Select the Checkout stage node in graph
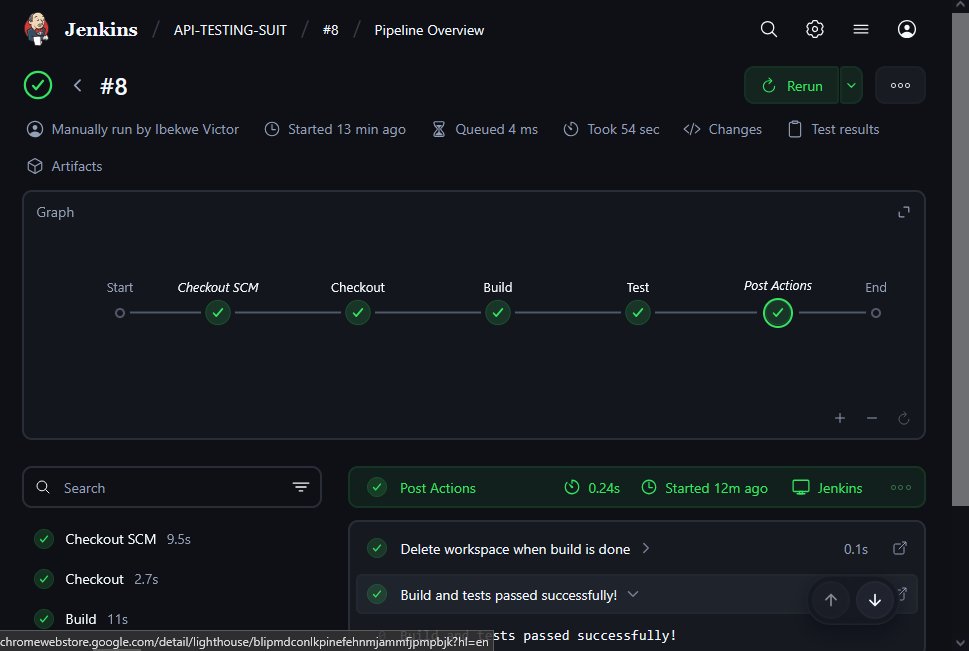This screenshot has width=969, height=651. (358, 313)
